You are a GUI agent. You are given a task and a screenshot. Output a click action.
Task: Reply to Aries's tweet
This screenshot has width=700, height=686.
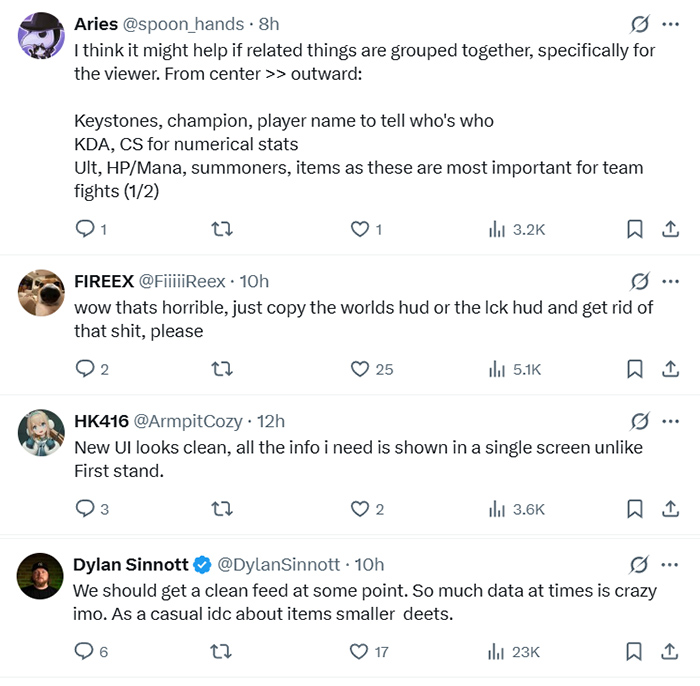[85, 230]
